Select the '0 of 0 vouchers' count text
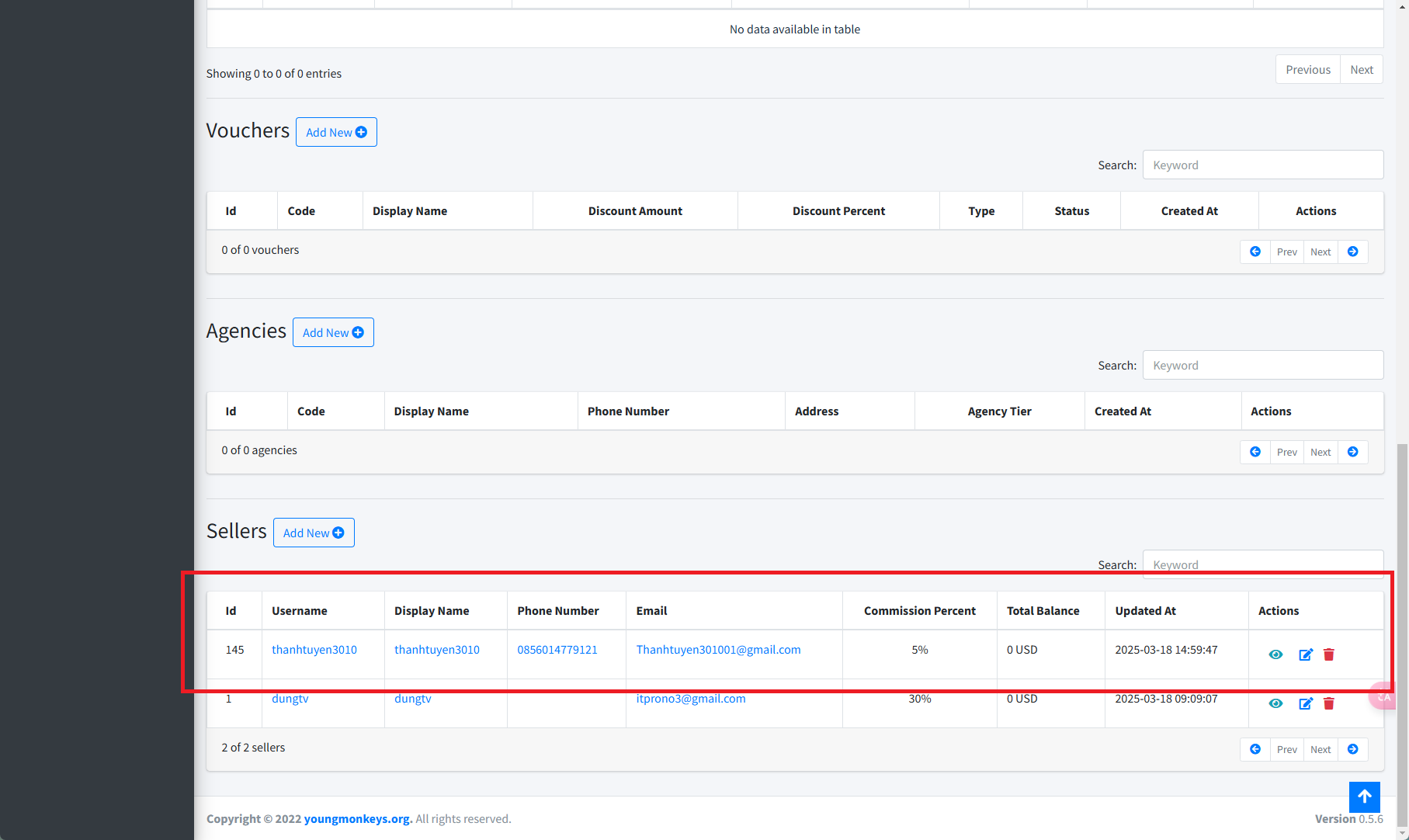 (260, 250)
